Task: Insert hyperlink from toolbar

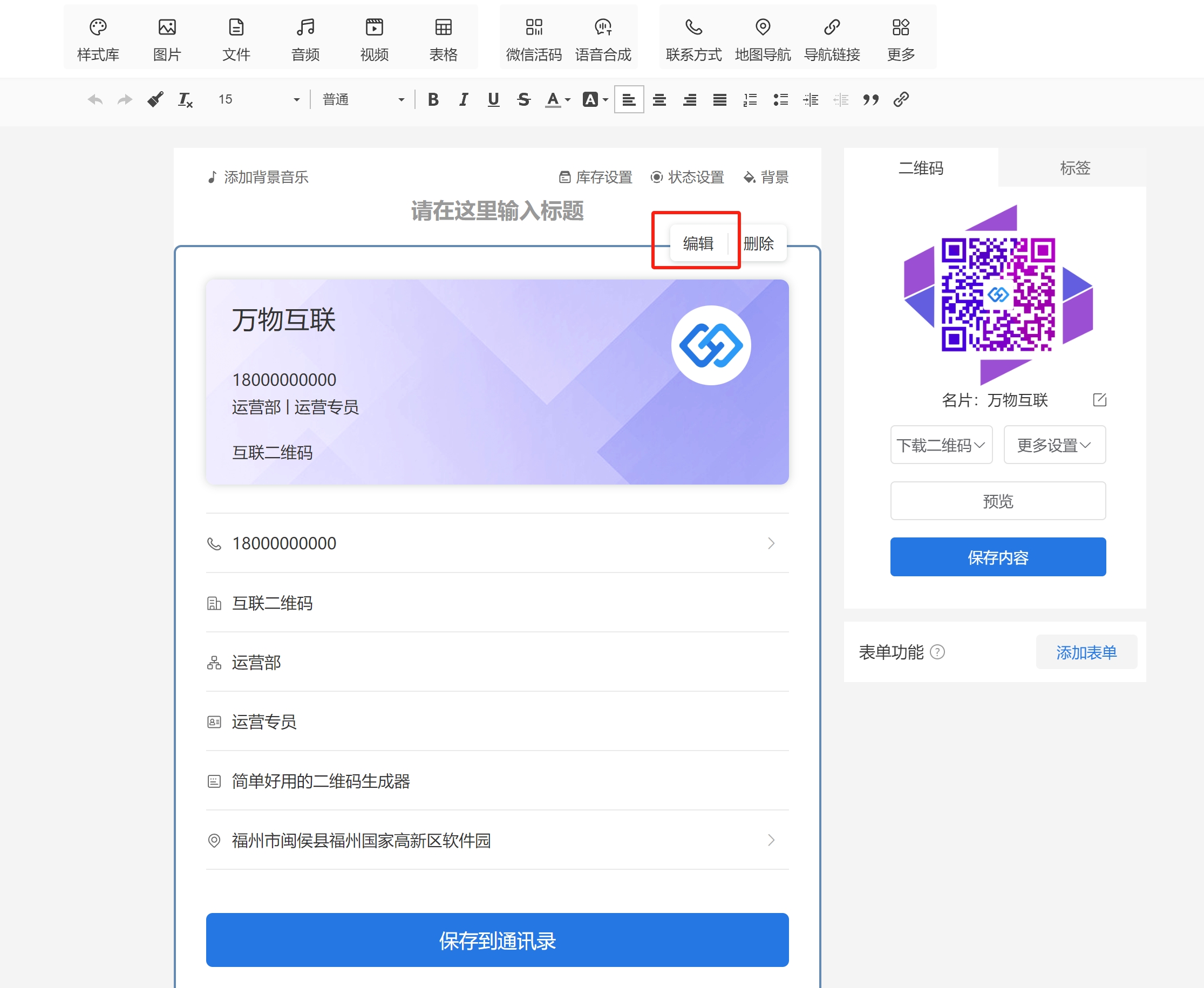Action: click(x=901, y=100)
